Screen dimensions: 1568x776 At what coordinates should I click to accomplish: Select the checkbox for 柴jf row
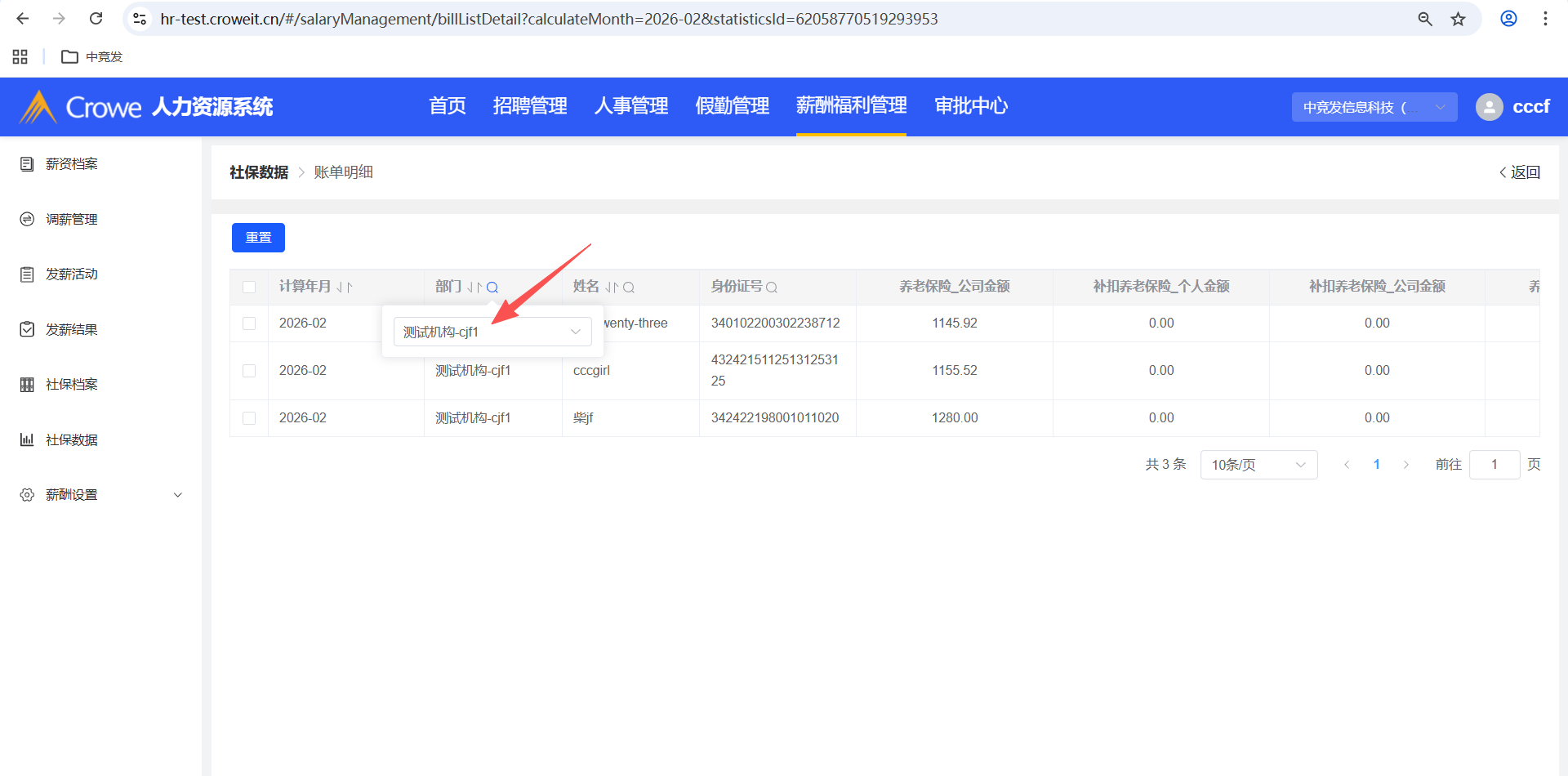[249, 418]
